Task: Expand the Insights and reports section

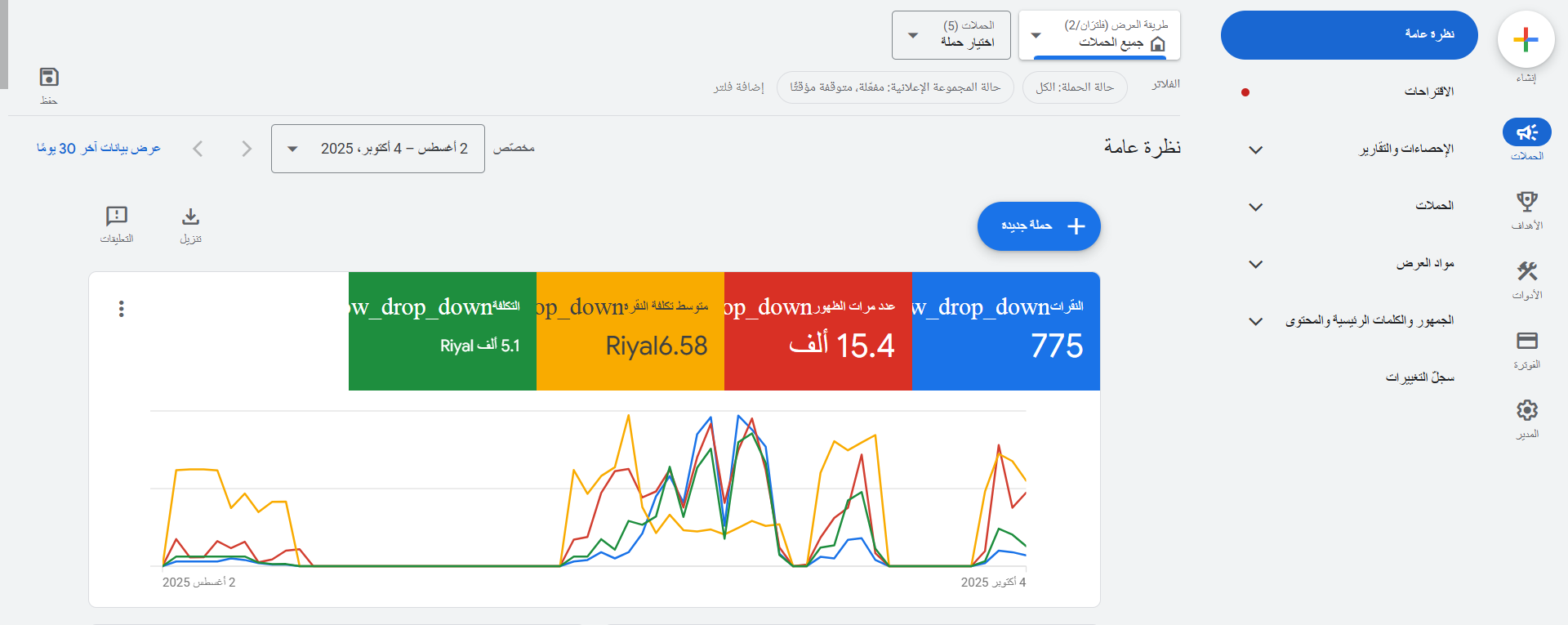Action: click(1256, 150)
